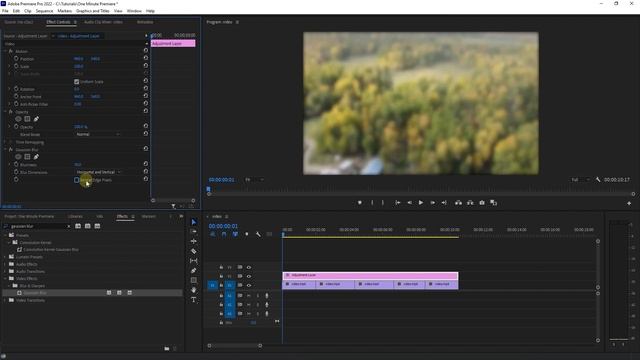
Task: Toggle Repeat Edge Pixels checkbox
Action: tap(76, 180)
